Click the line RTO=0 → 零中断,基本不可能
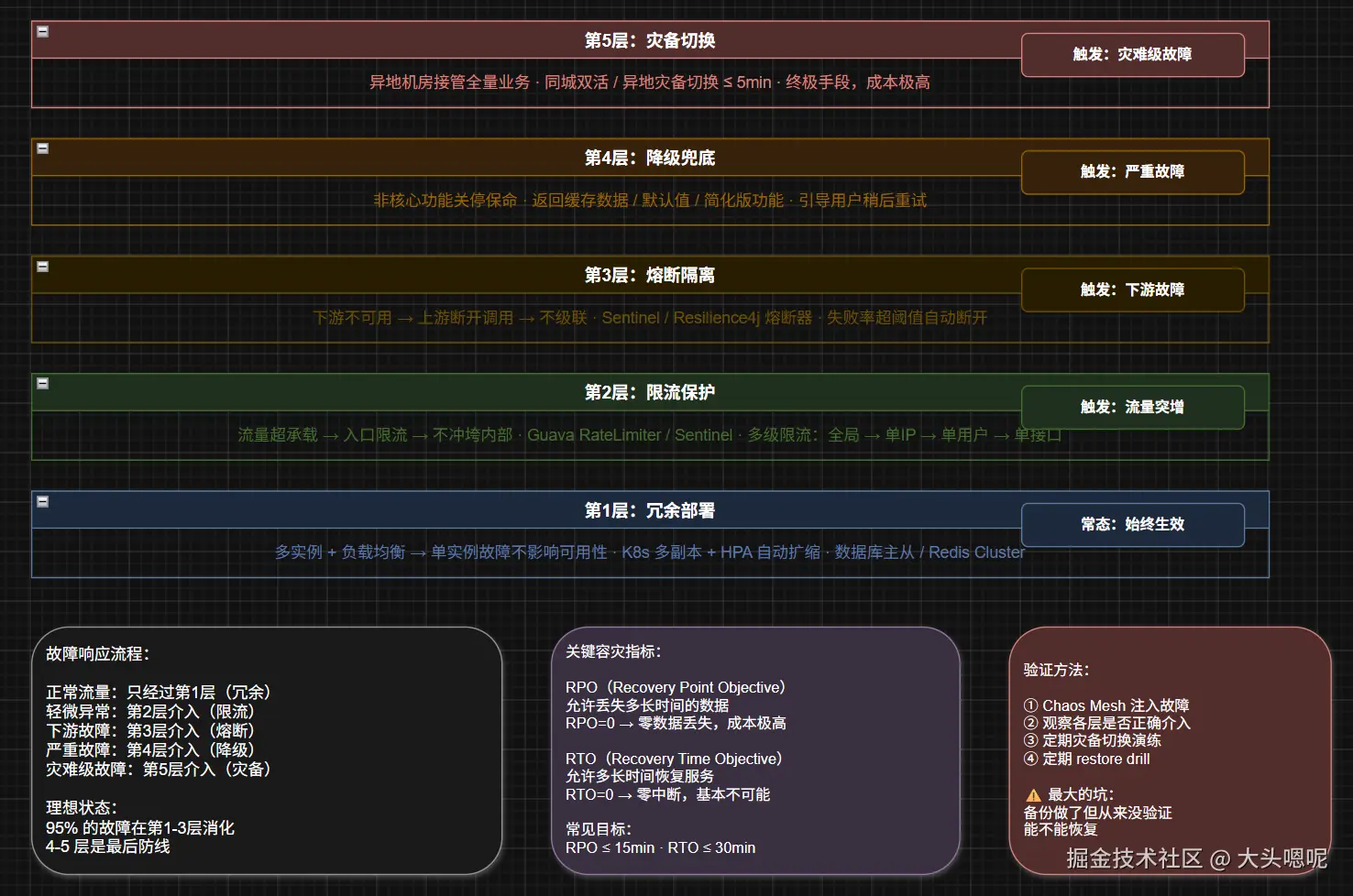 (667, 795)
